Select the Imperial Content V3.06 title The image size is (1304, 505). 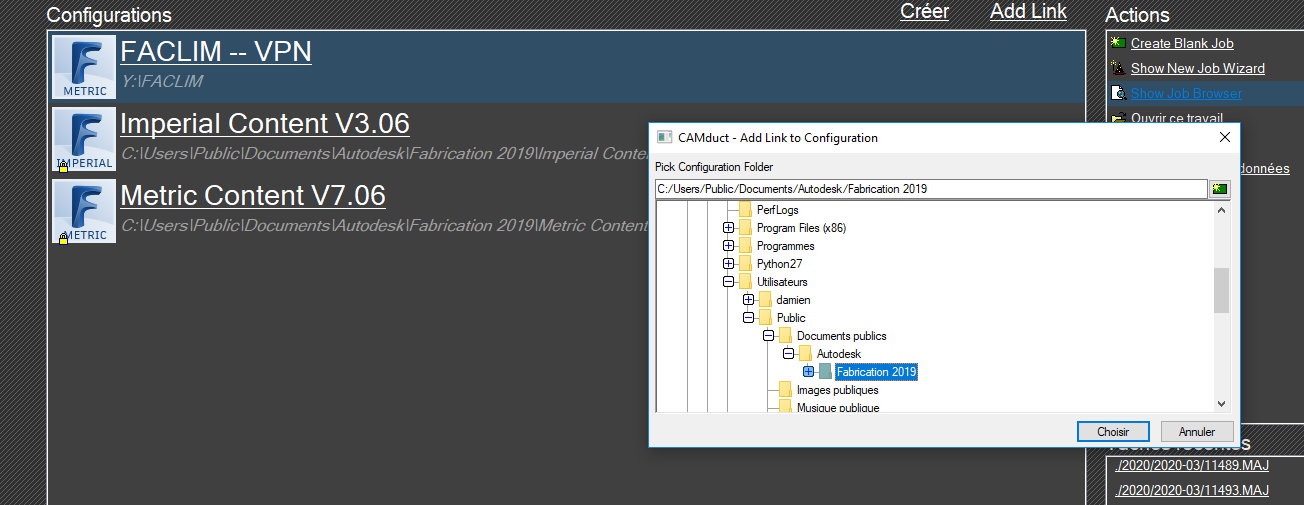coord(265,124)
